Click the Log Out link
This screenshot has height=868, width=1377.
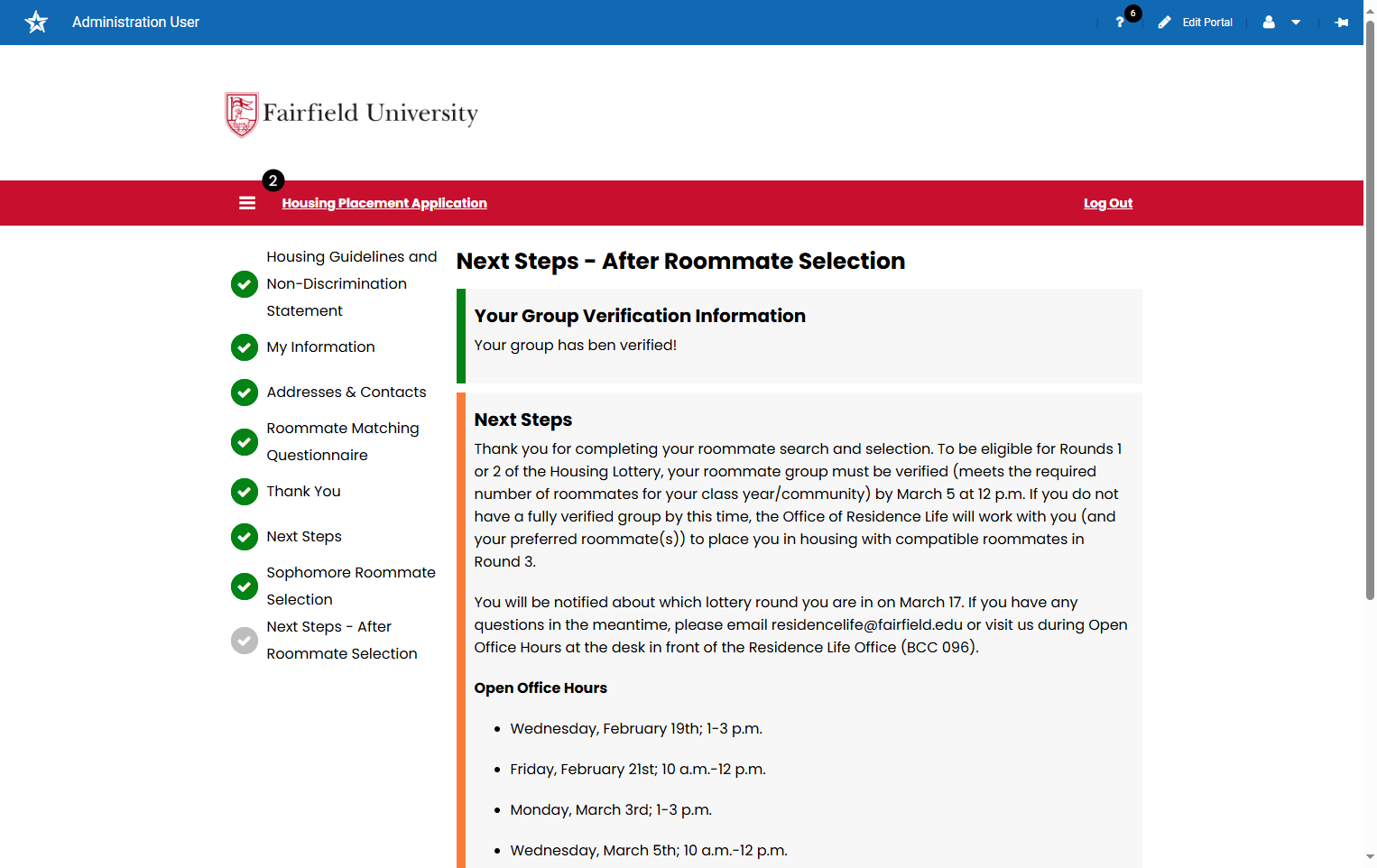(x=1108, y=203)
